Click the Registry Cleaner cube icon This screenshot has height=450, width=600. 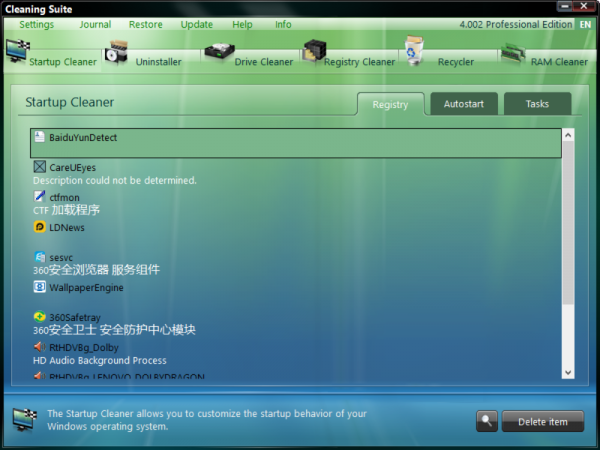click(315, 52)
